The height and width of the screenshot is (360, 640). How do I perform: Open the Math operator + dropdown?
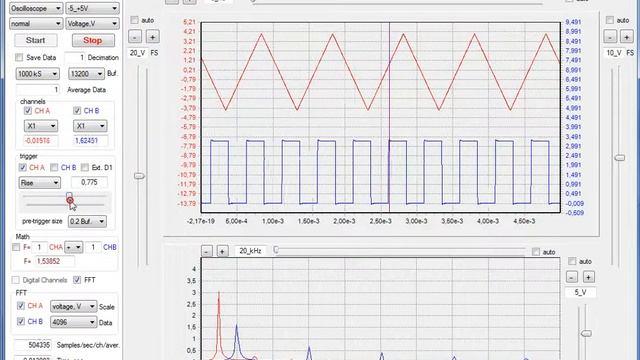(x=74, y=247)
